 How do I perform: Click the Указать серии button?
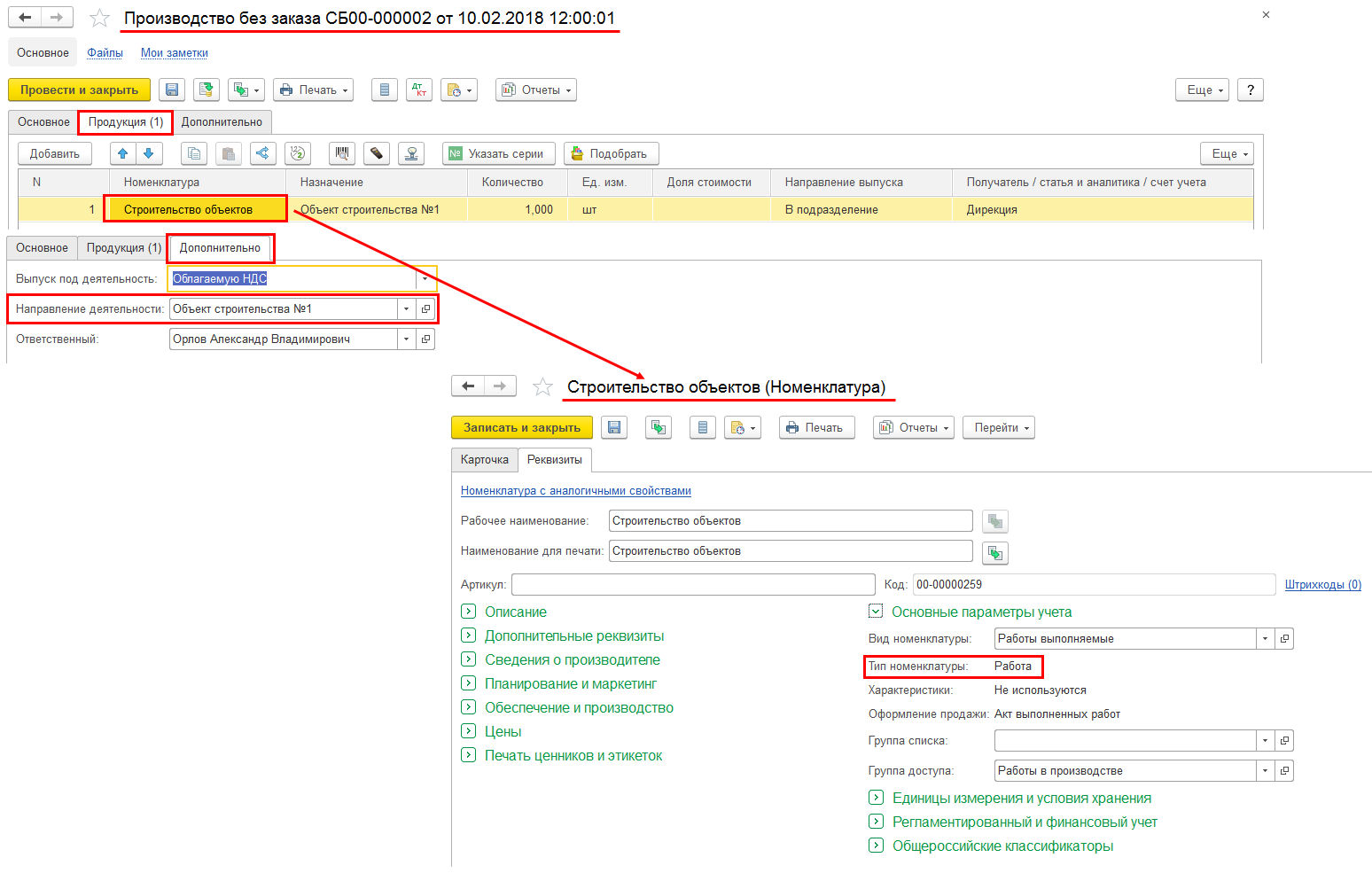coord(499,153)
